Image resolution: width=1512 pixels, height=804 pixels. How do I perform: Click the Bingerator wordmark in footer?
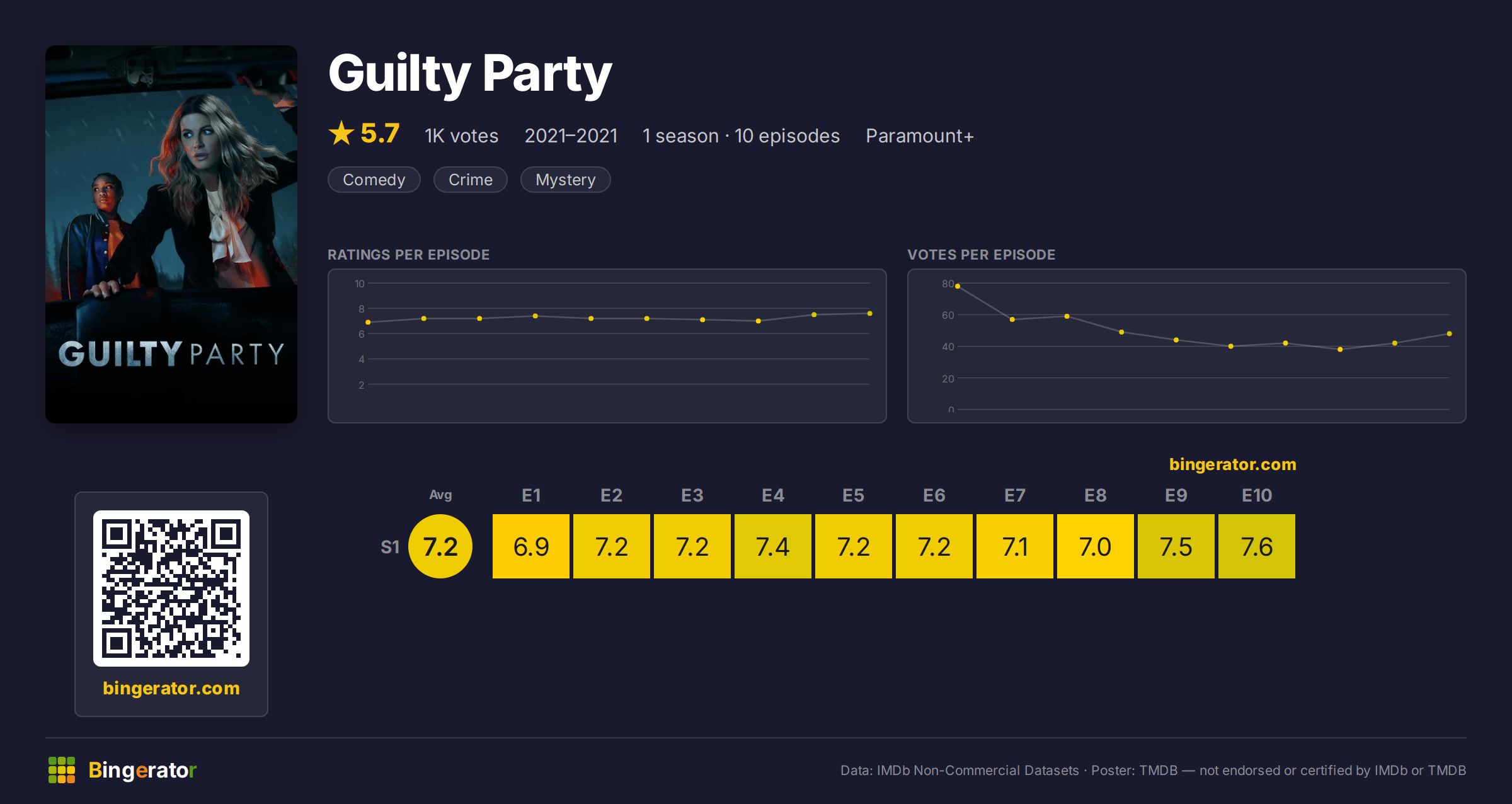click(142, 770)
